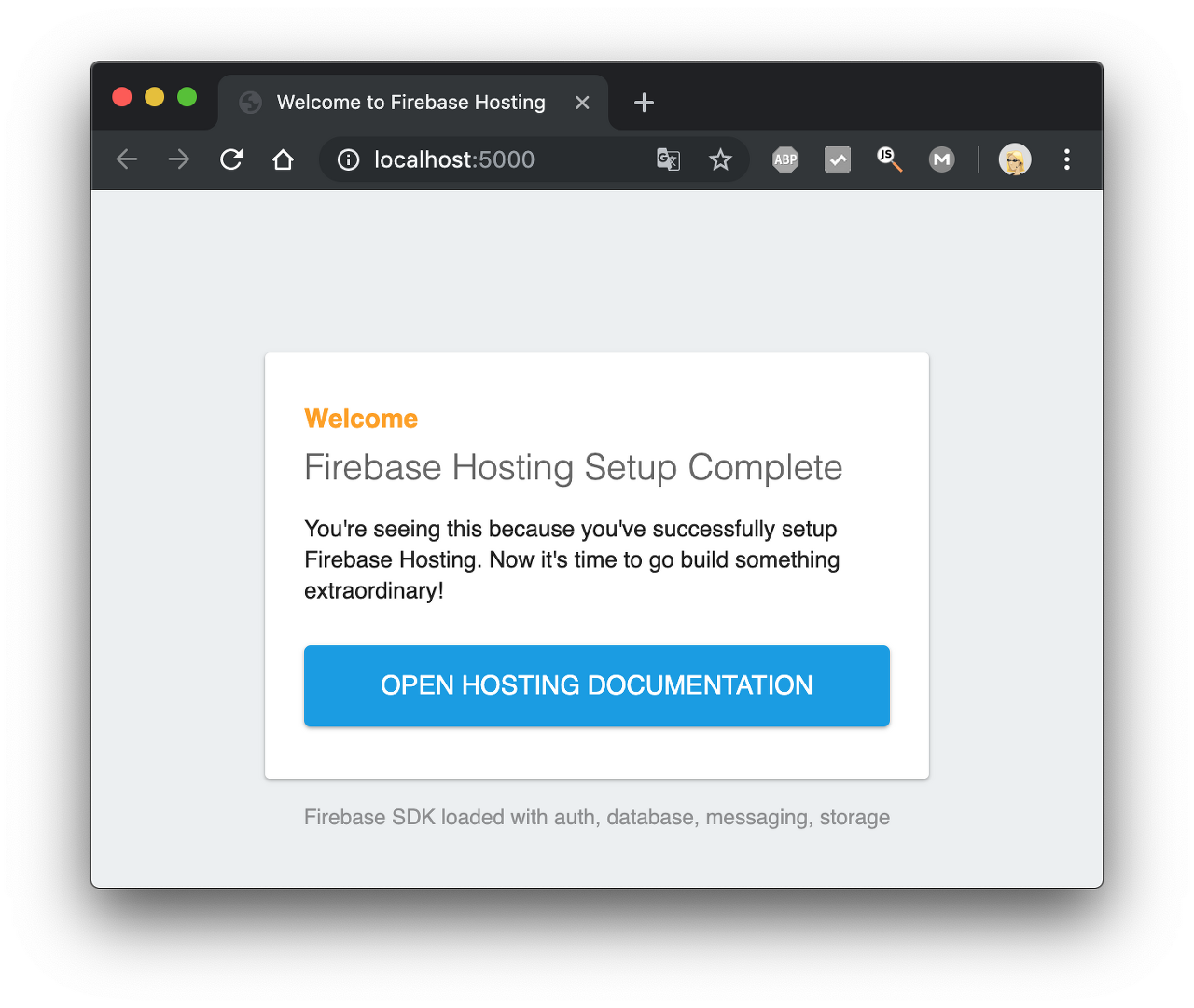
Task: Open the Chrome three-dot menu
Action: [x=1067, y=159]
